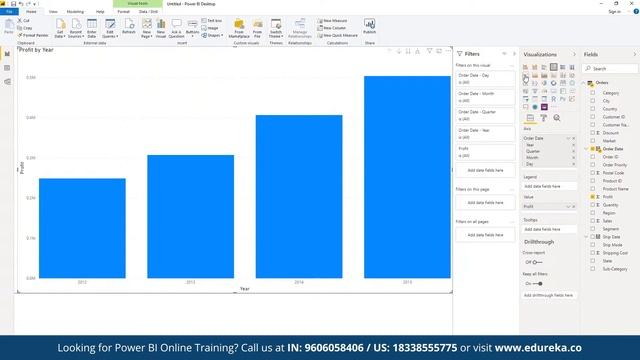
Task: Click New Quick Measure button
Action: click(x=338, y=36)
